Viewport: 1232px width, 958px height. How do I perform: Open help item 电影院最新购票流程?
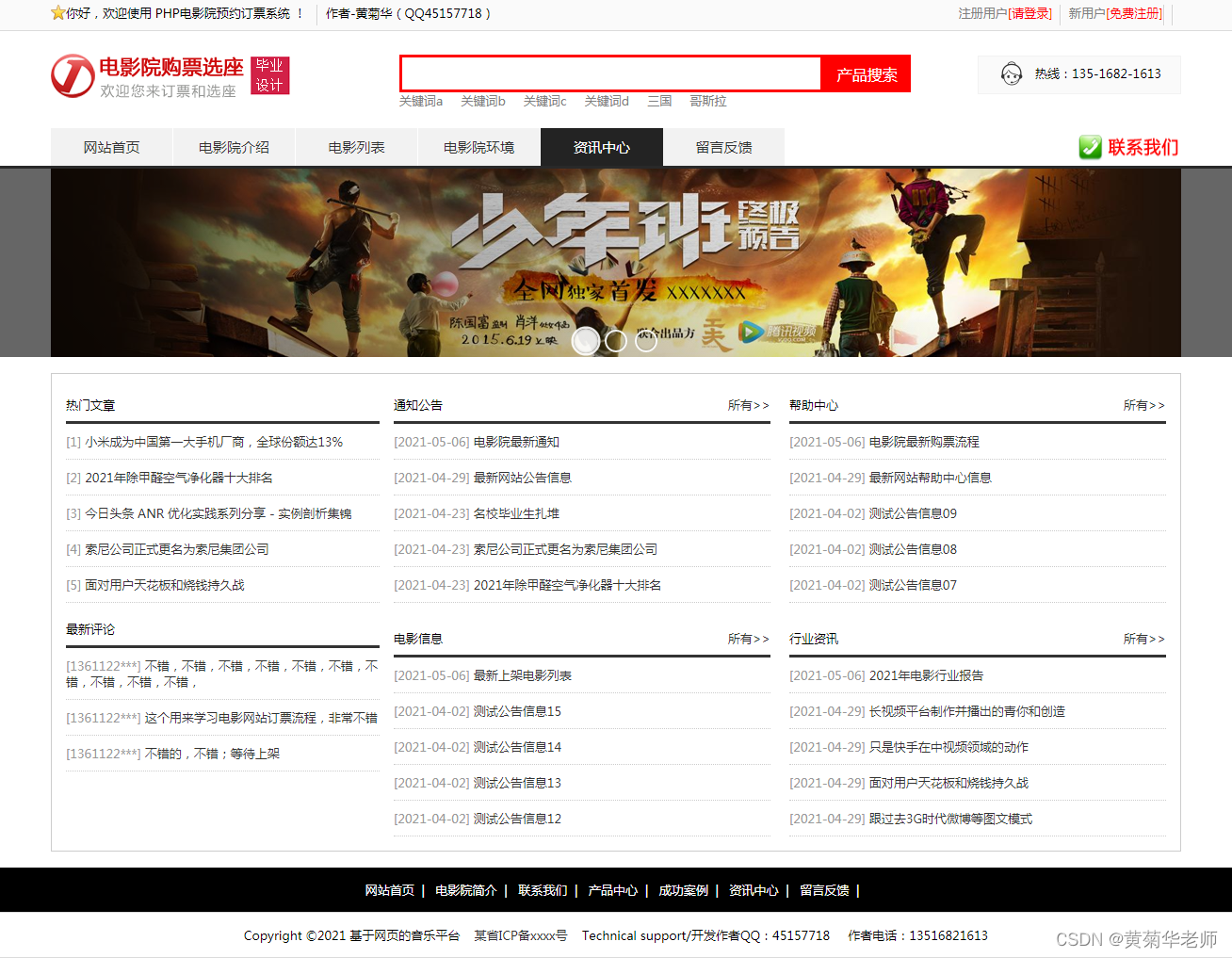click(x=924, y=442)
